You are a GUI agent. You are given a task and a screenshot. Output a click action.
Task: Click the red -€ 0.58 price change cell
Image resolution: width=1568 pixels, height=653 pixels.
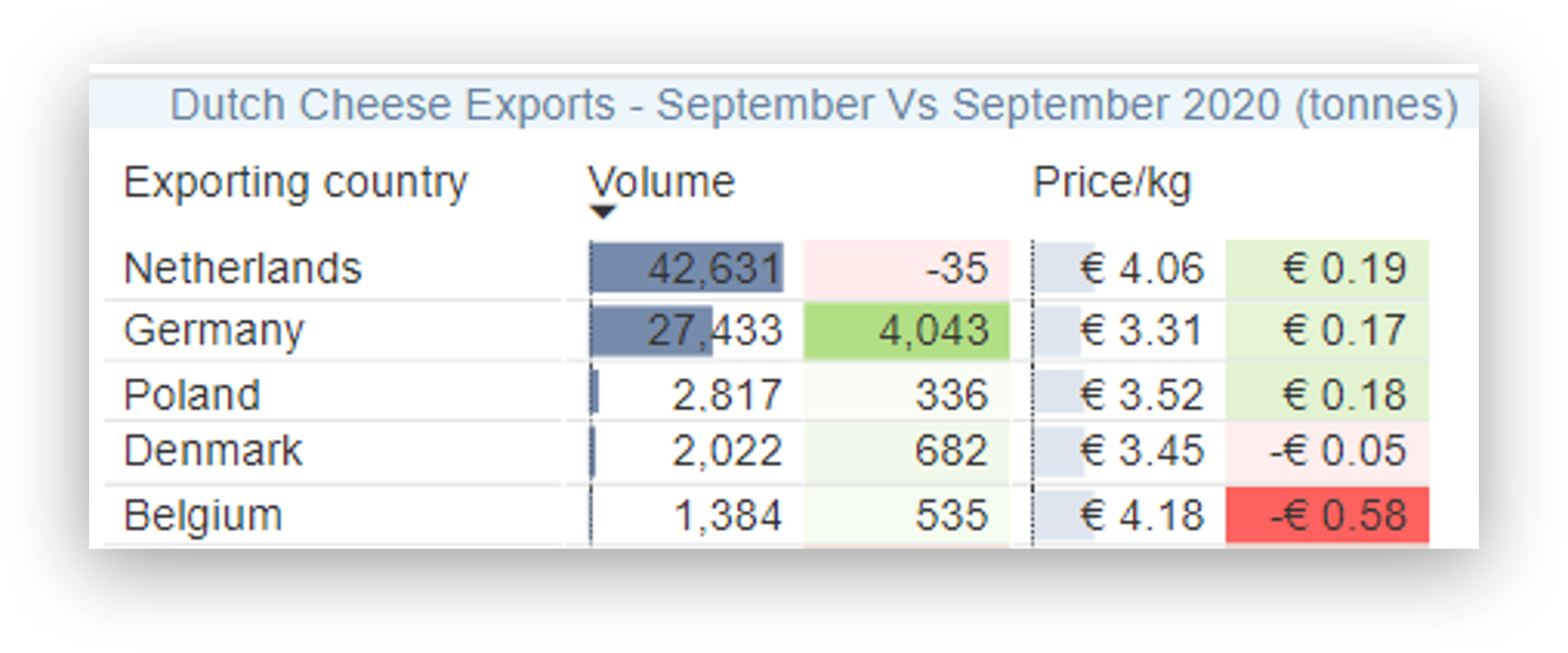click(1327, 515)
